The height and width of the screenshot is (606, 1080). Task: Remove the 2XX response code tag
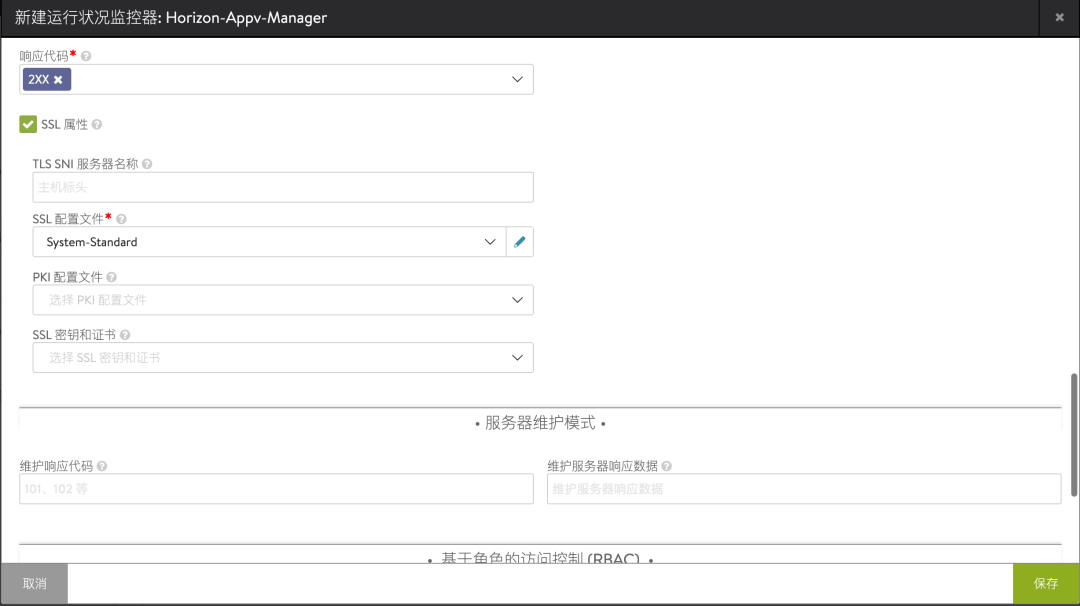tap(59, 80)
